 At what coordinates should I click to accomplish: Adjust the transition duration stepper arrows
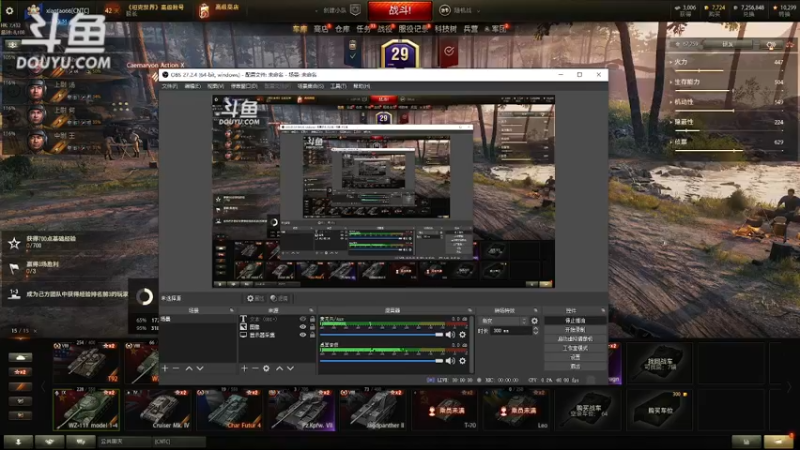pos(535,331)
